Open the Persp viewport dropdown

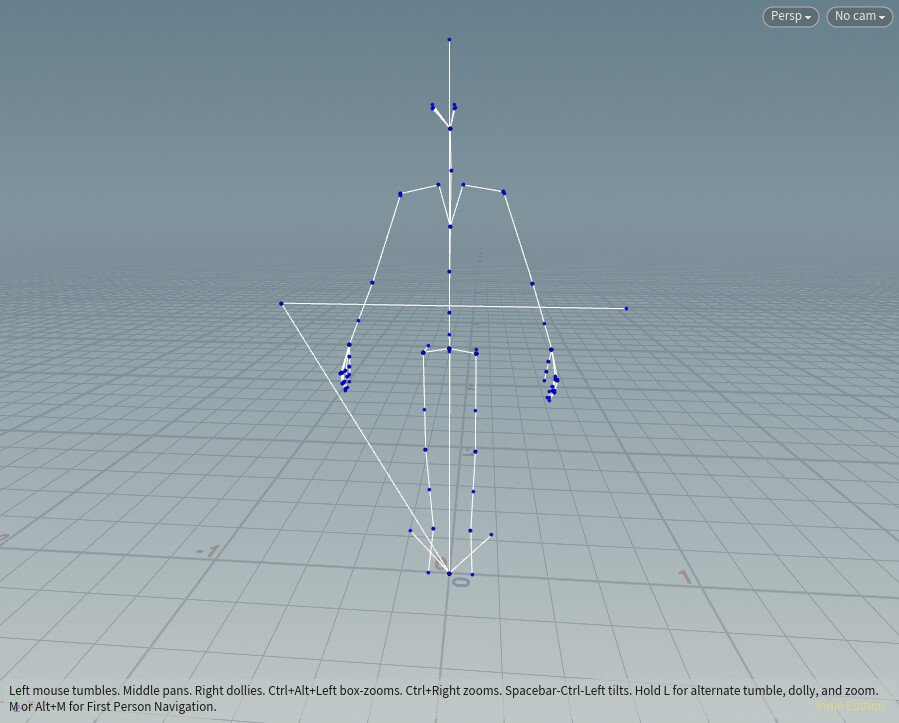click(x=790, y=17)
